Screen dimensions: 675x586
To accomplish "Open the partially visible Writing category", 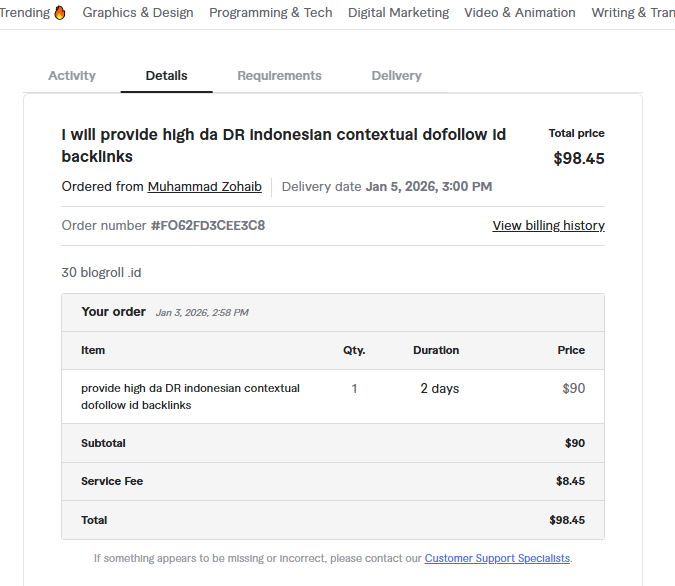I will [632, 13].
